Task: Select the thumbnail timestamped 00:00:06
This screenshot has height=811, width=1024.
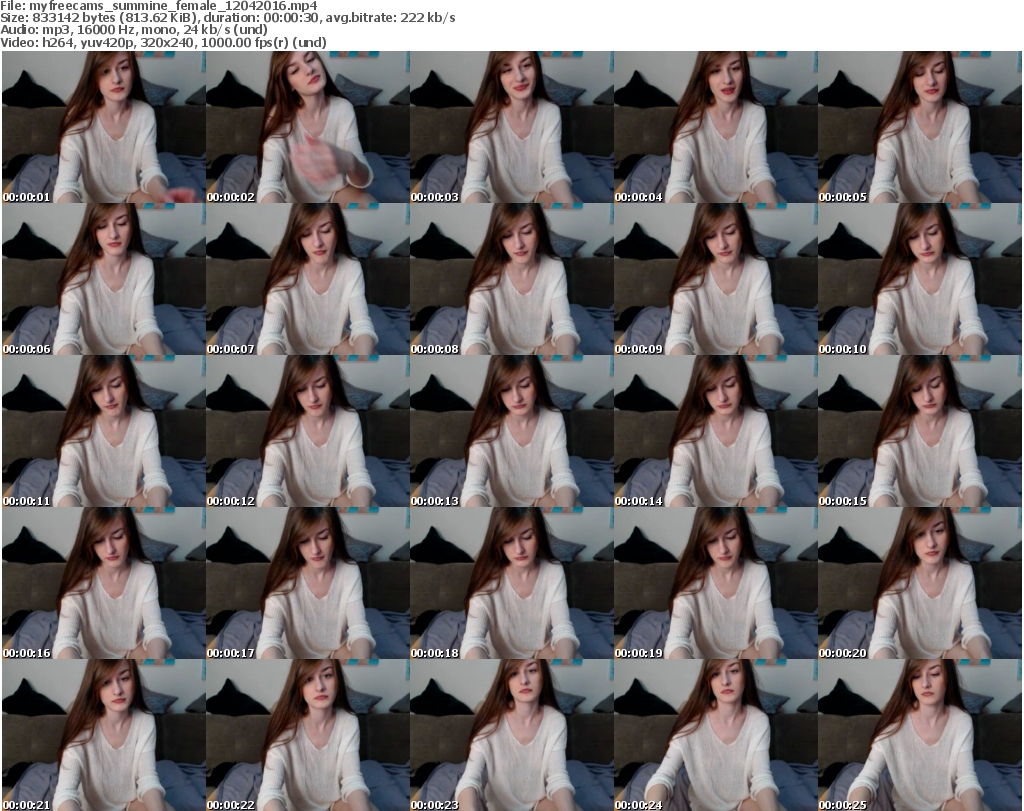Action: [103, 279]
